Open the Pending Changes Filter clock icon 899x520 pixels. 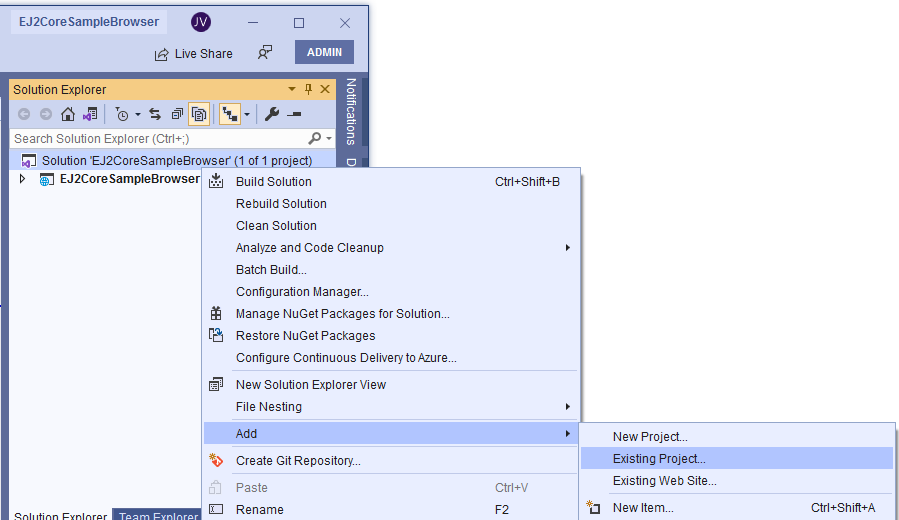(x=122, y=114)
